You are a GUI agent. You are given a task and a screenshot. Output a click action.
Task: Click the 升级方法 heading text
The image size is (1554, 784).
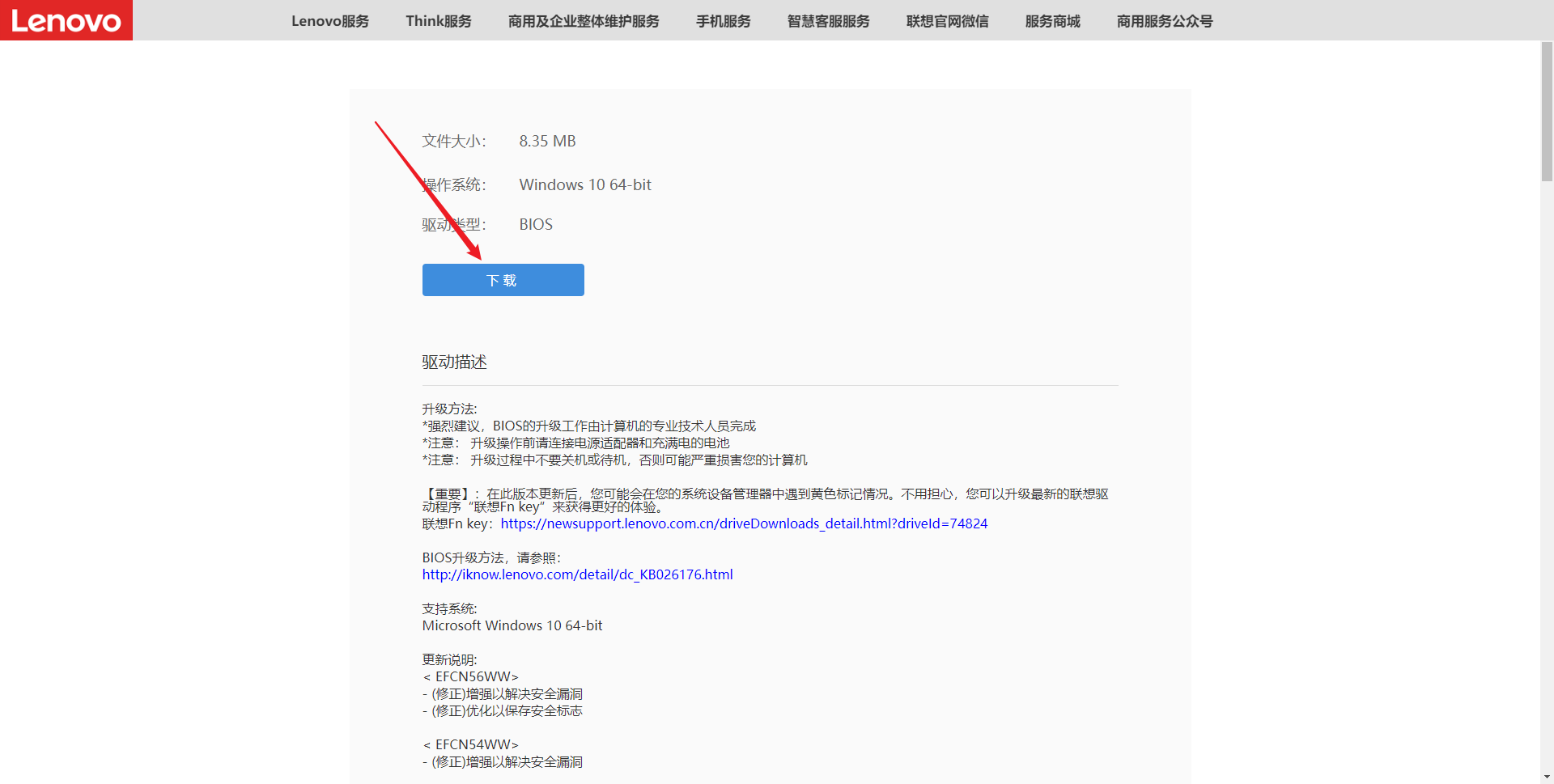[449, 409]
